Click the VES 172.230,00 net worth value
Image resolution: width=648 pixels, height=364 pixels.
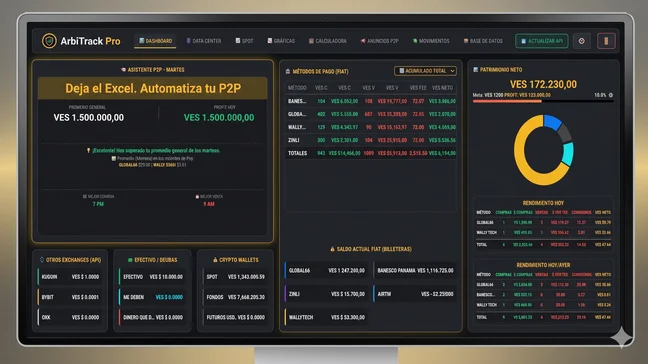coord(543,84)
